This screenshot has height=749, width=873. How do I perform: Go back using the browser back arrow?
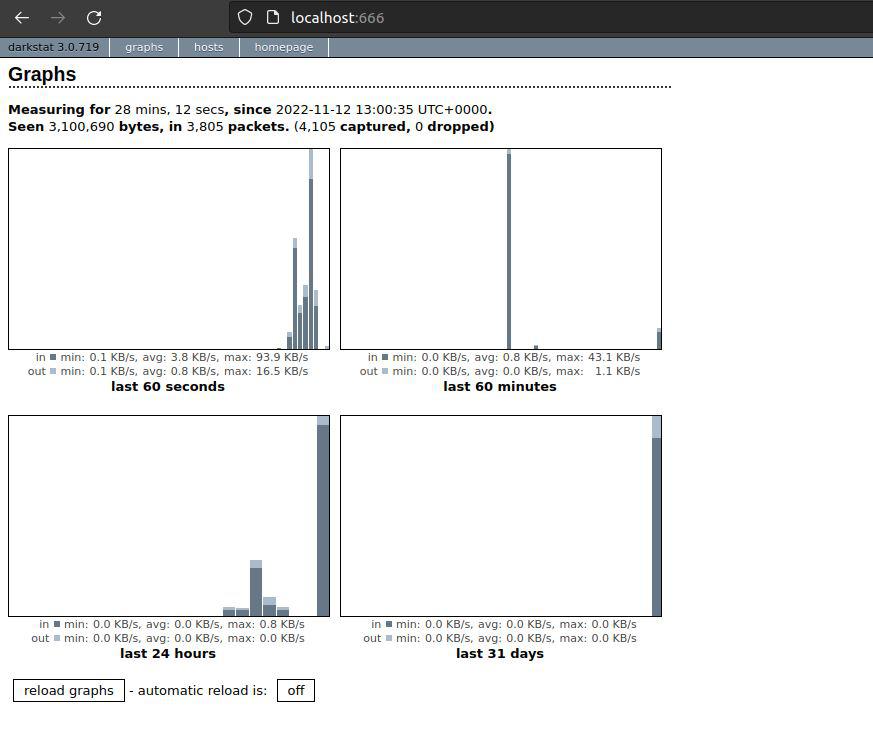[22, 18]
